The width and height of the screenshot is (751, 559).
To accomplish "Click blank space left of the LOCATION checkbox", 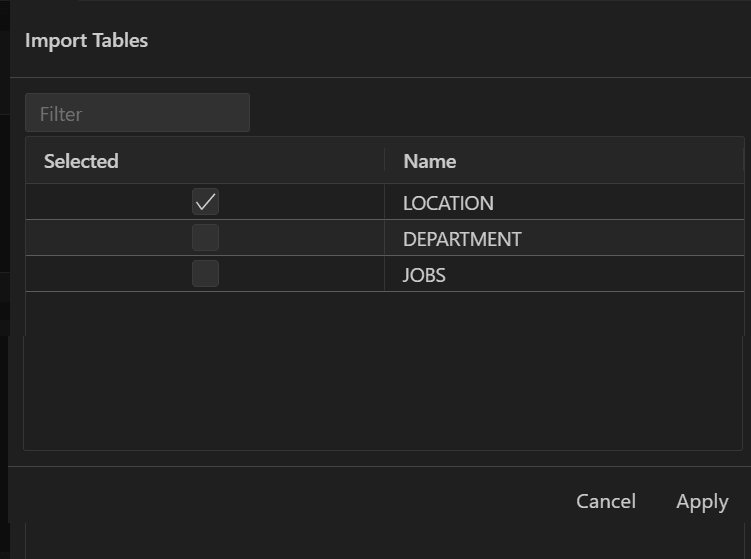I will point(100,202).
